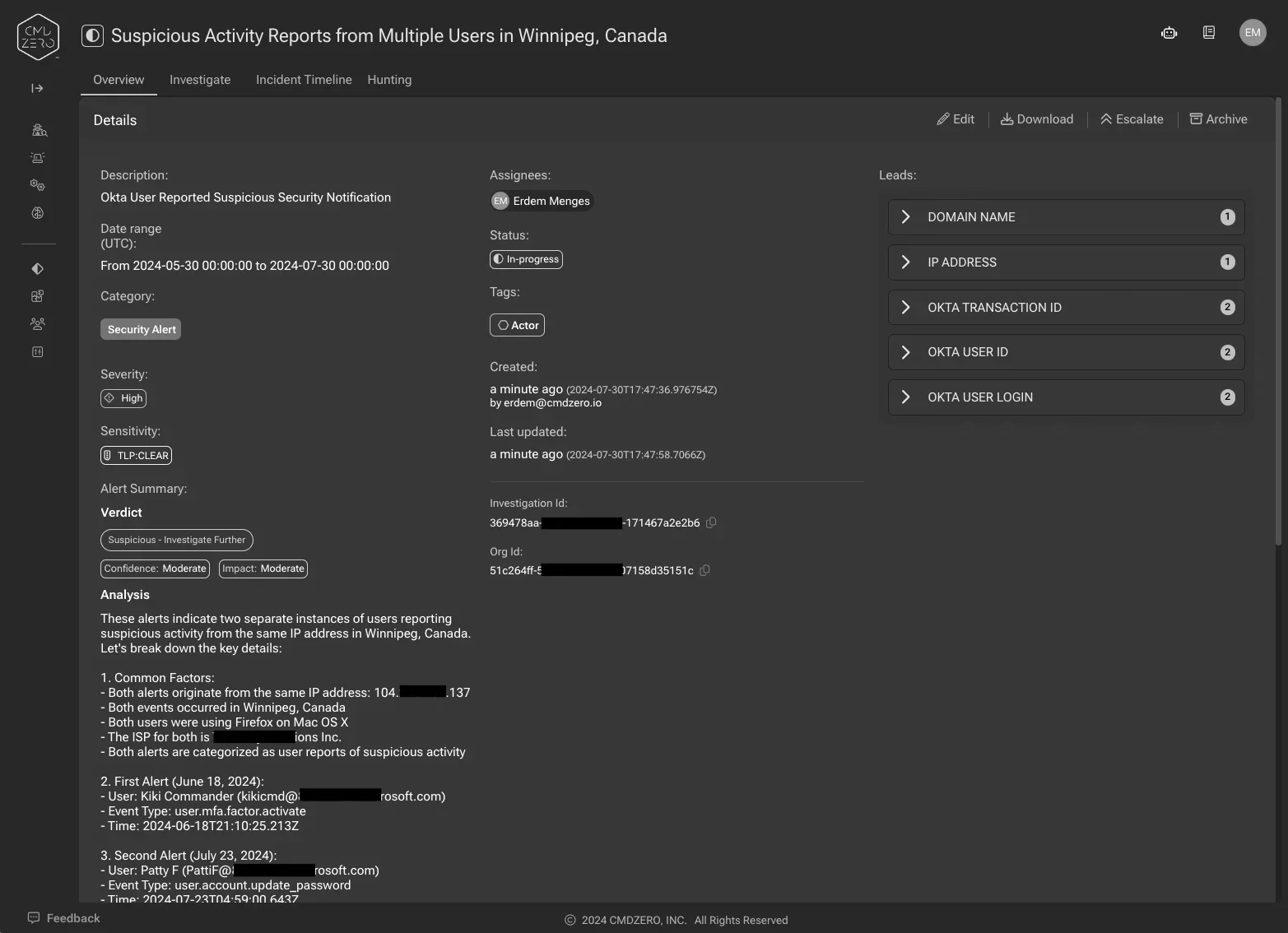This screenshot has height=933, width=1288.
Task: Click the Suspicious - Investigate Further verdict
Action: 177,540
